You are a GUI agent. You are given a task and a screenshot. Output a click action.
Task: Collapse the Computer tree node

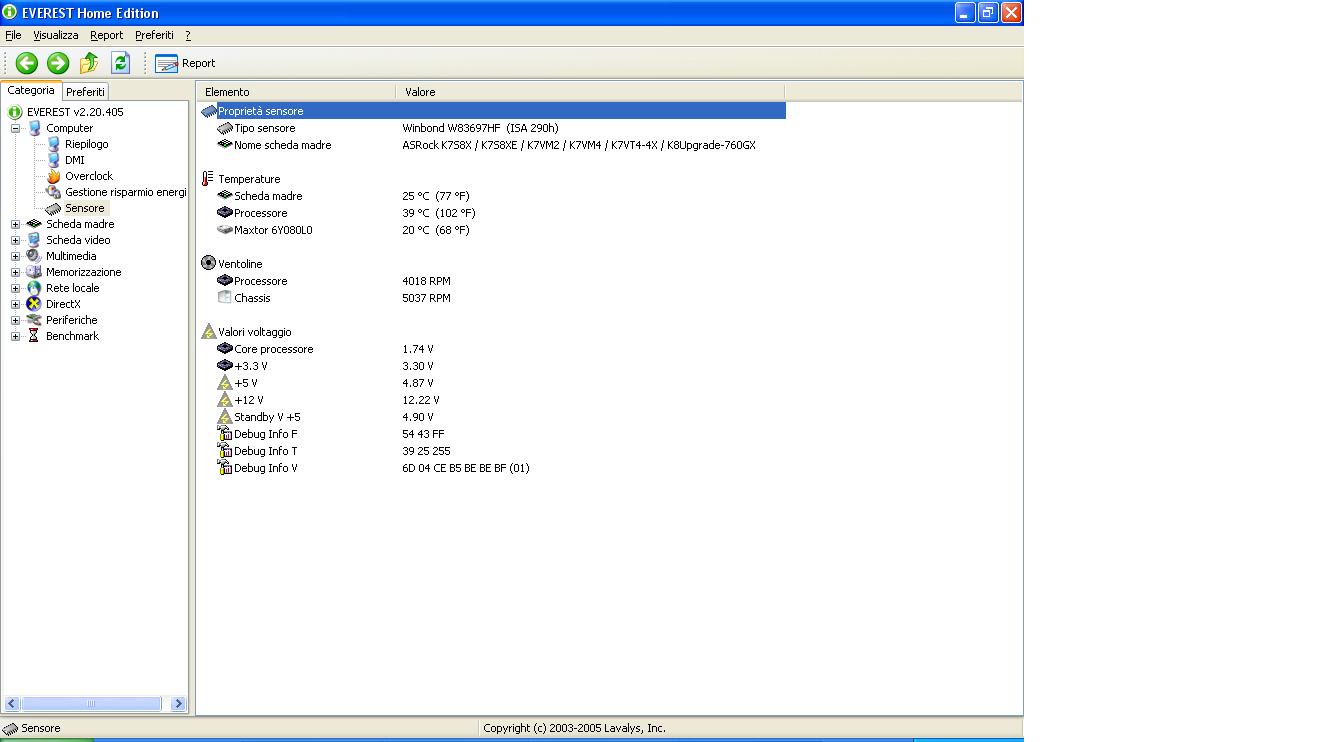(15, 128)
